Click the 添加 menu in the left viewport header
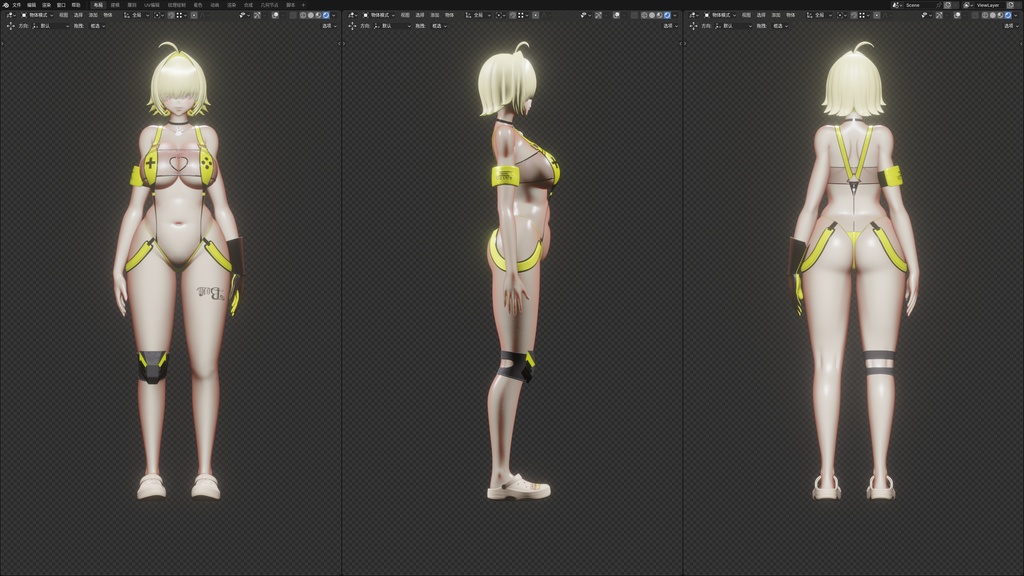 pyautogui.click(x=94, y=14)
